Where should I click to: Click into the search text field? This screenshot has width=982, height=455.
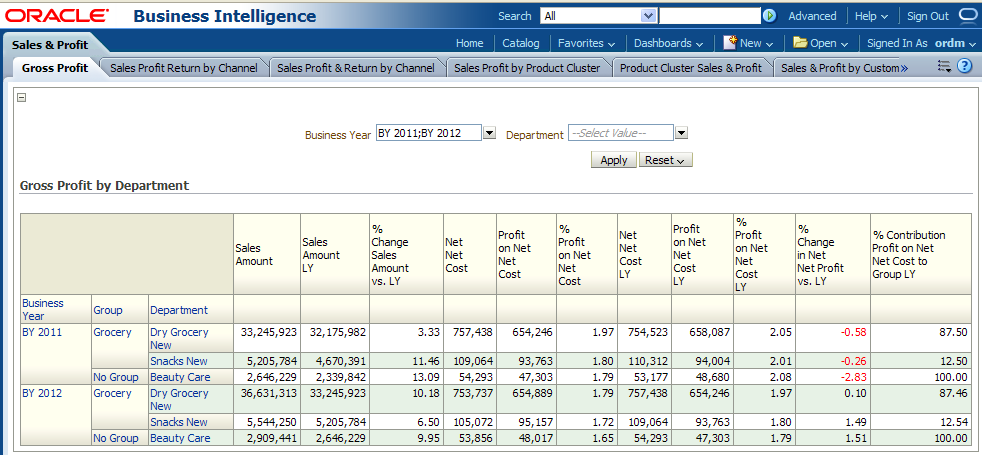709,16
